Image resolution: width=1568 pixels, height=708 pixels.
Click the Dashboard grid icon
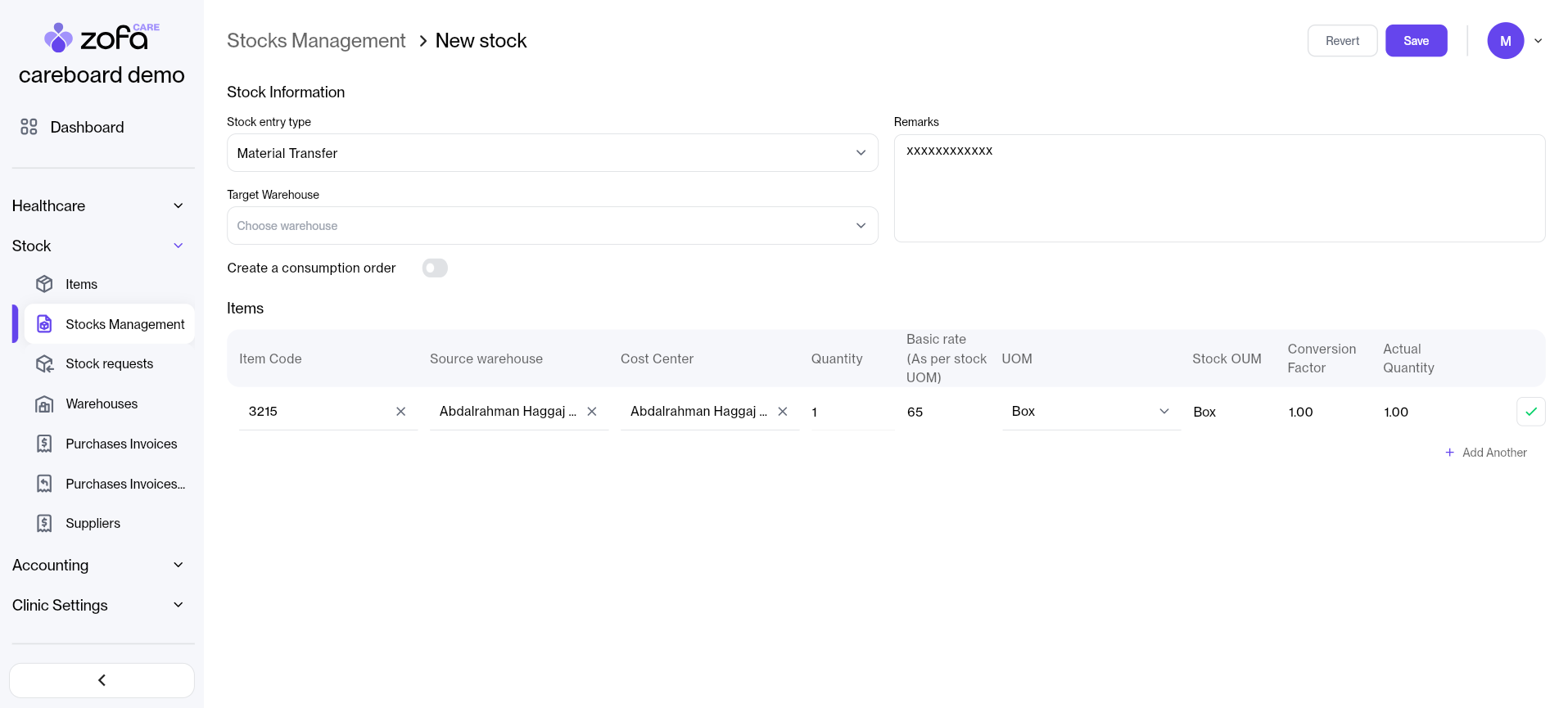coord(29,127)
